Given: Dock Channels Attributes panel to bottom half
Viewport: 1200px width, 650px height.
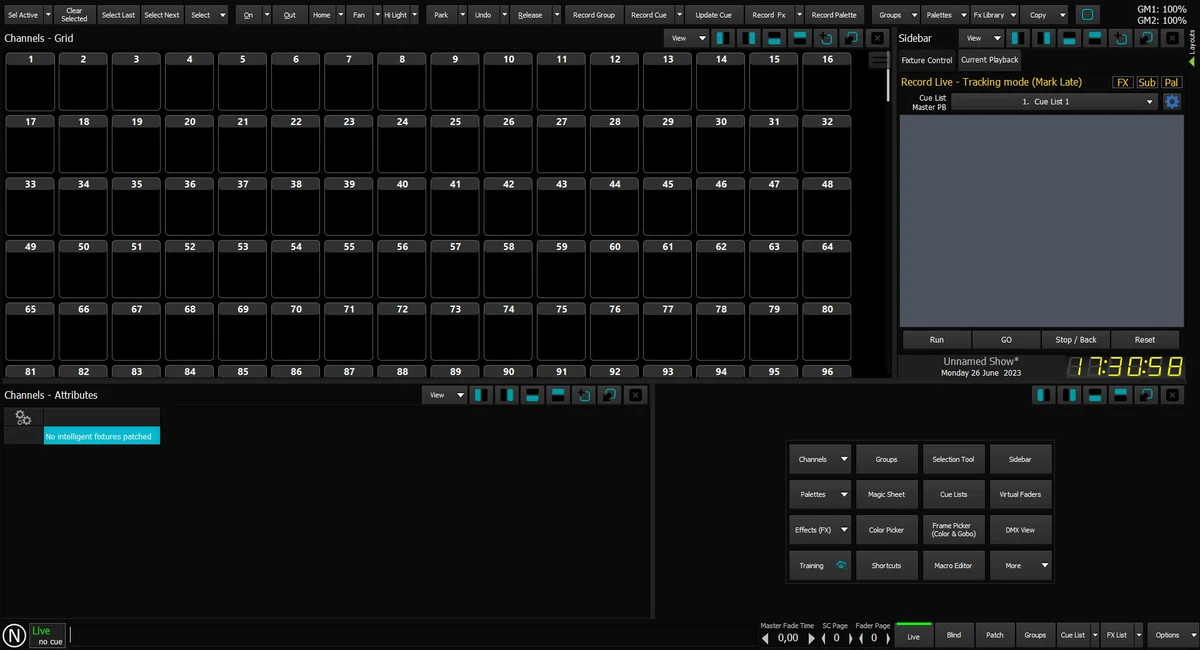Looking at the screenshot, I should [533, 395].
